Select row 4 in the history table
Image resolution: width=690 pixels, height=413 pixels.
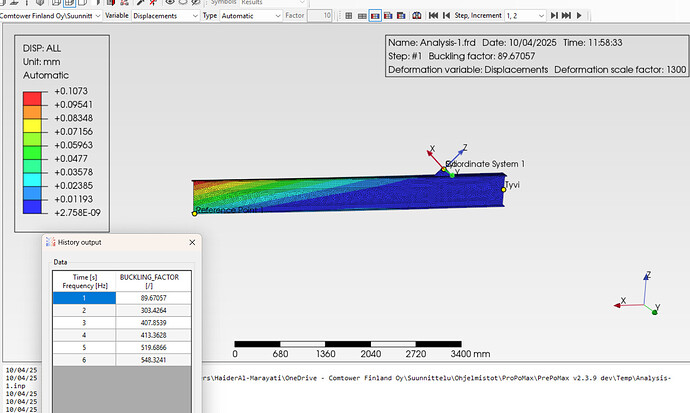tap(84, 335)
